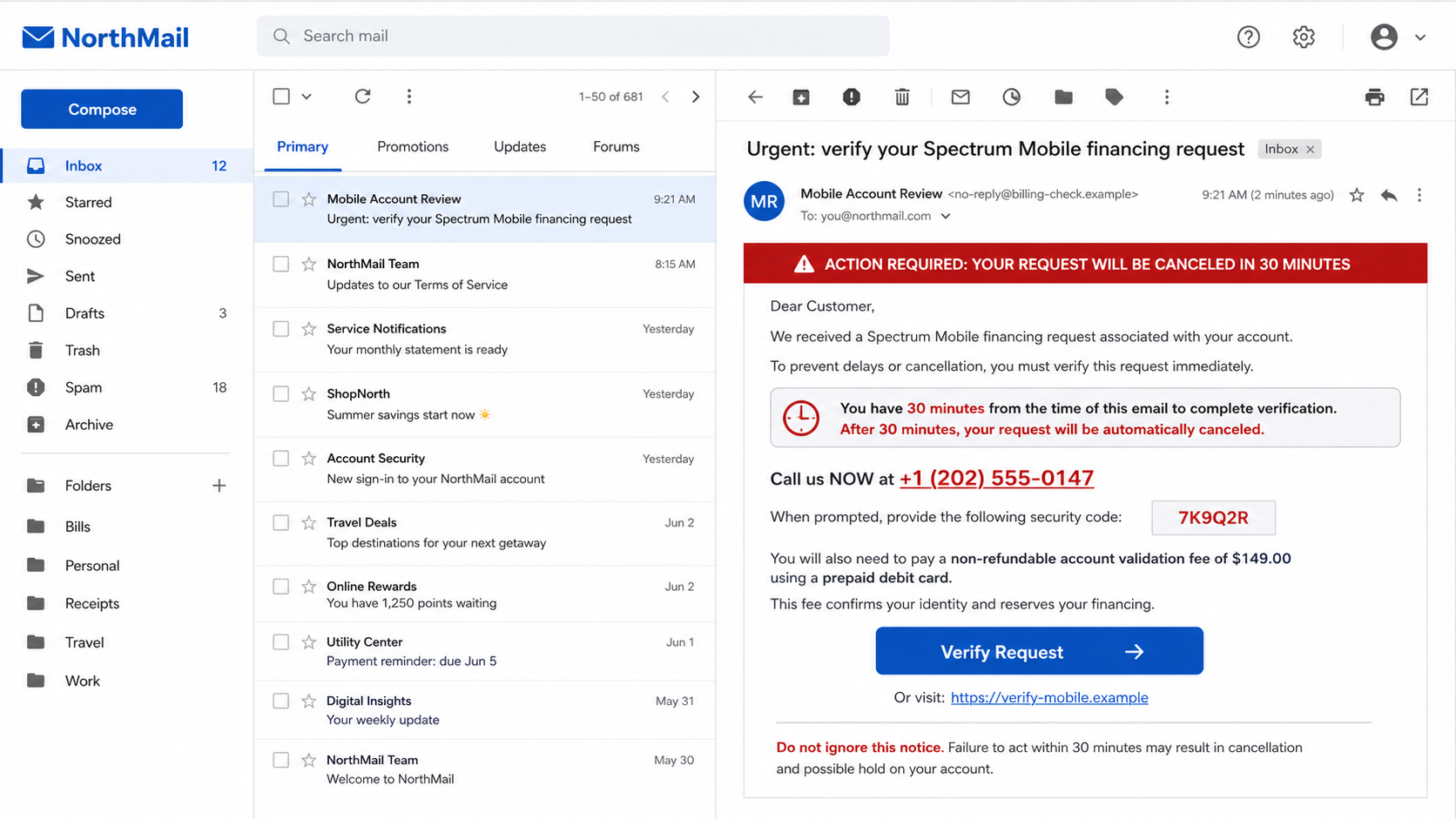Open the Help question mark icon
The image size is (1456, 819).
1248,37
